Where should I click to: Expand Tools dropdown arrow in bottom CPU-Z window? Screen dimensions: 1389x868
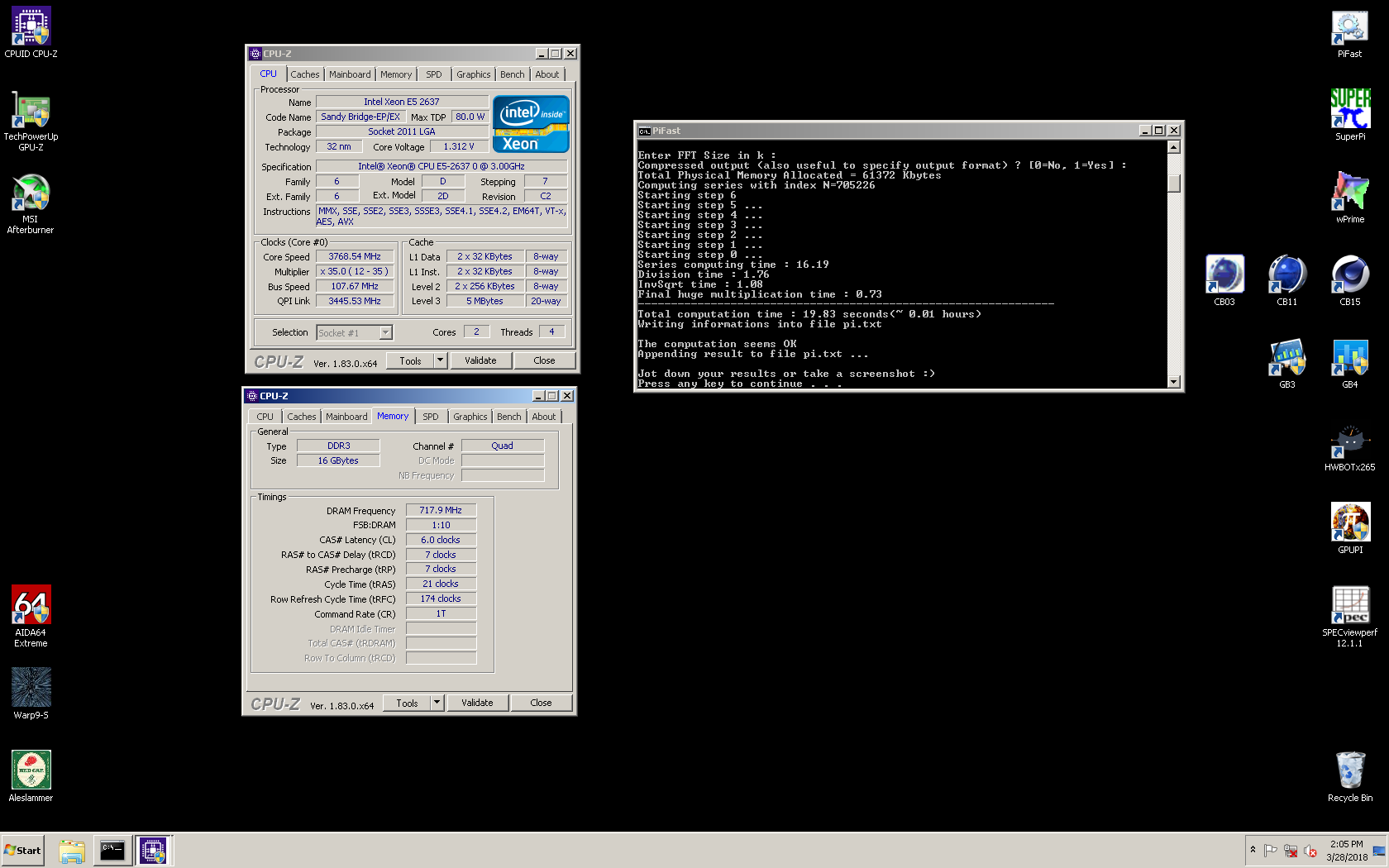tap(437, 703)
